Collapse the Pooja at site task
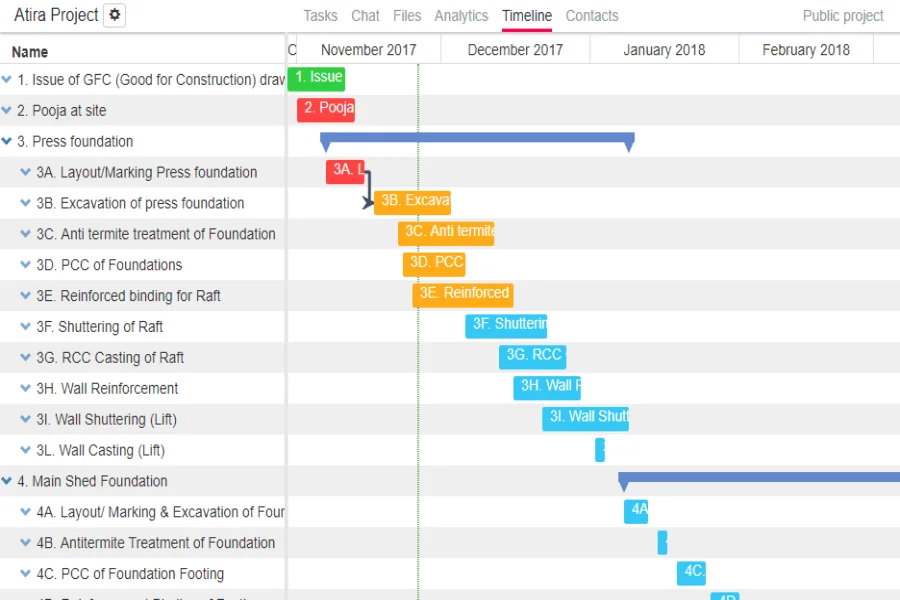The height and width of the screenshot is (600, 900). tap(8, 110)
